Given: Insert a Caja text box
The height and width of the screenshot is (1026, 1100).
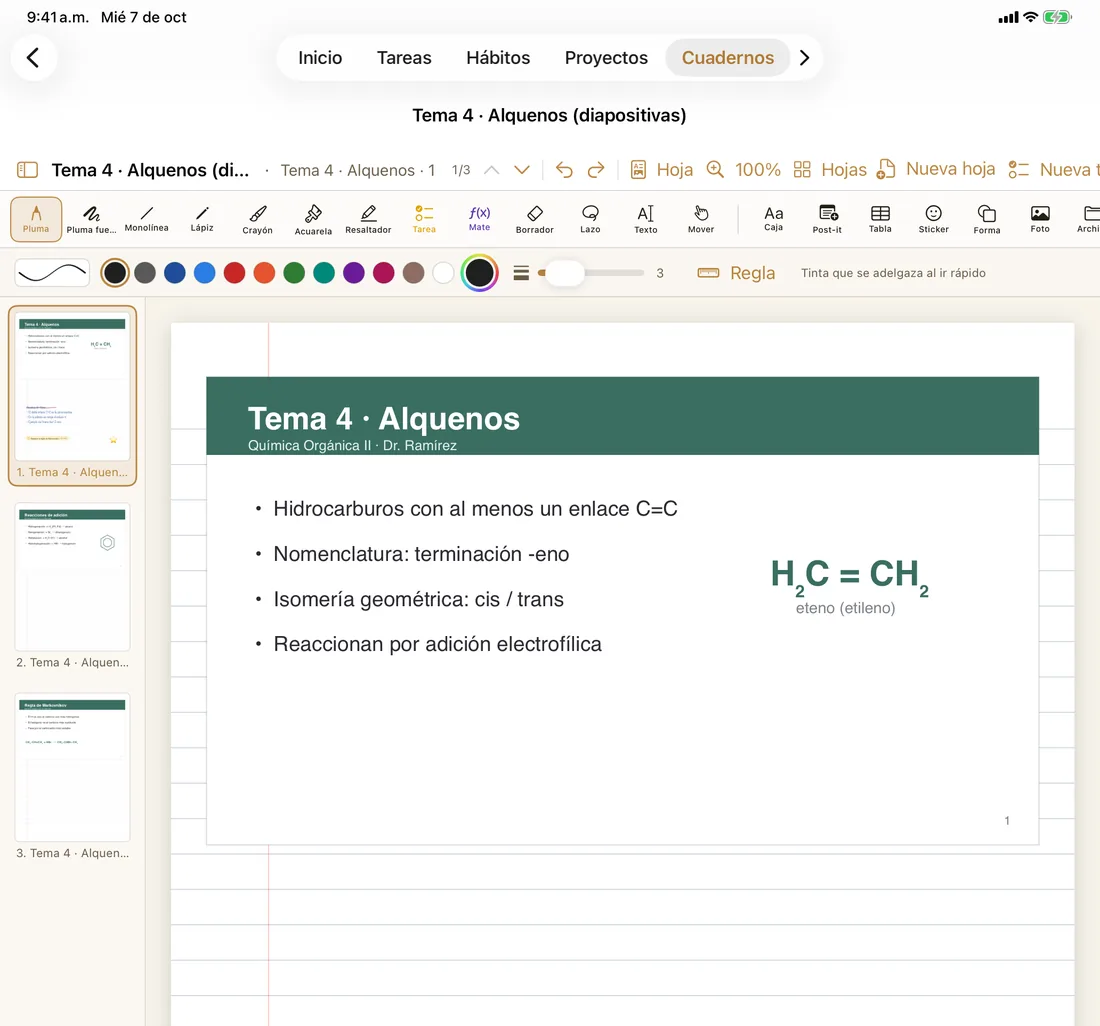Looking at the screenshot, I should tap(773, 219).
